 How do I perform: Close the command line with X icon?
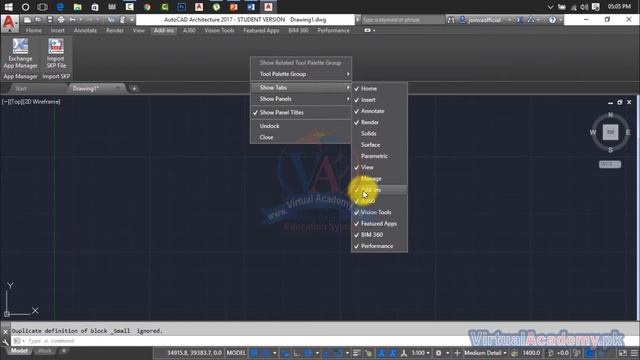pos(5,331)
